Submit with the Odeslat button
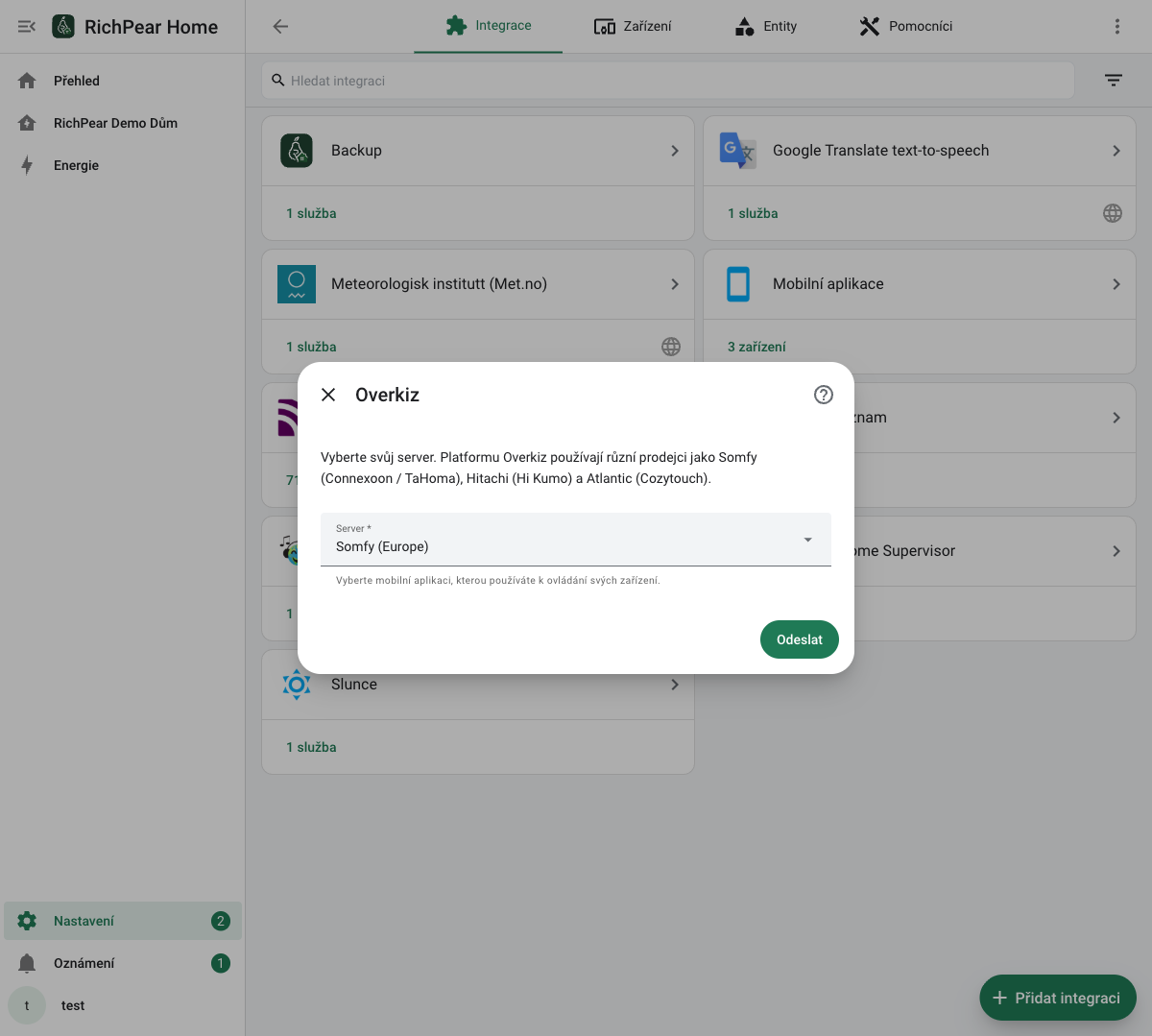This screenshot has height=1036, width=1152. [800, 639]
